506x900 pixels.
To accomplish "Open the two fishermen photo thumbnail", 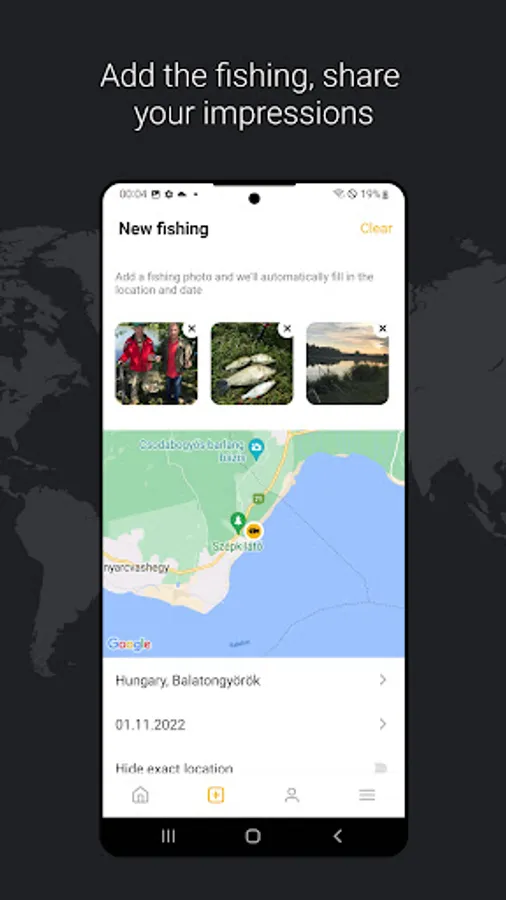I will click(156, 363).
